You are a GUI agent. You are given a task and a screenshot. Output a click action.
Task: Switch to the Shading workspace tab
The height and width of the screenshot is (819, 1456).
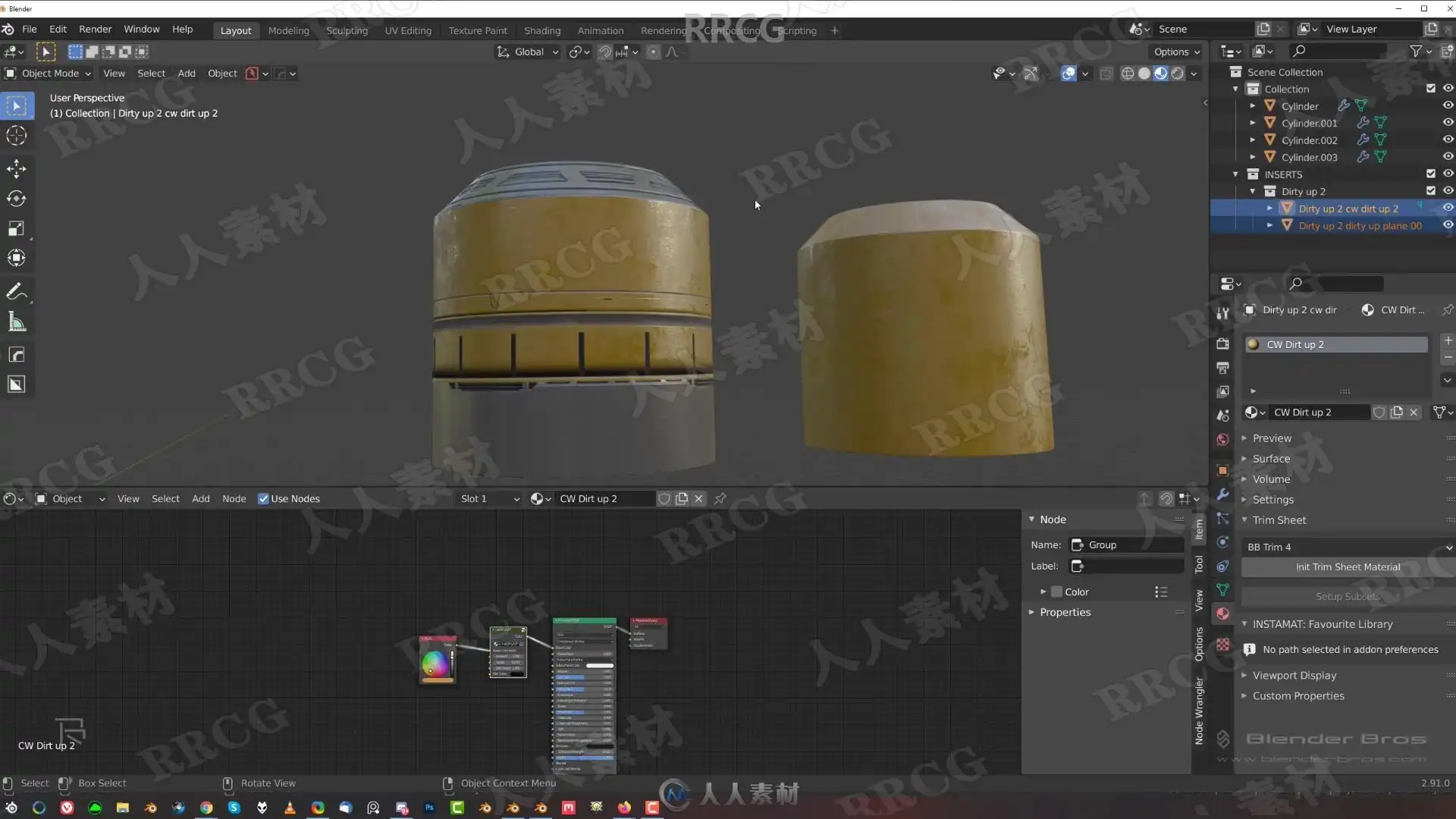541,30
